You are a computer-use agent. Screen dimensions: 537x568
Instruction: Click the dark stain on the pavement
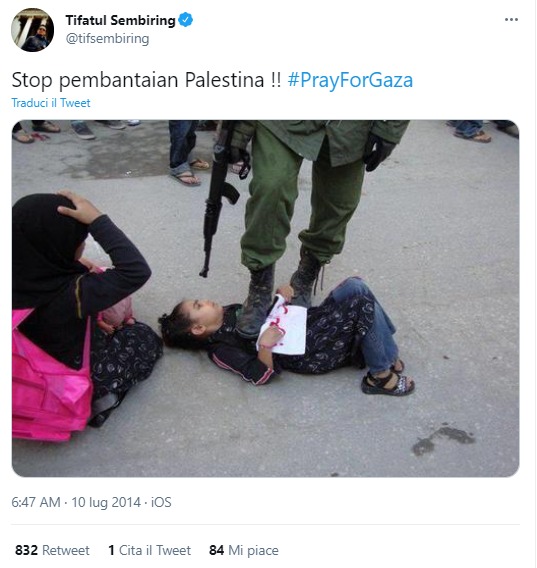point(443,439)
